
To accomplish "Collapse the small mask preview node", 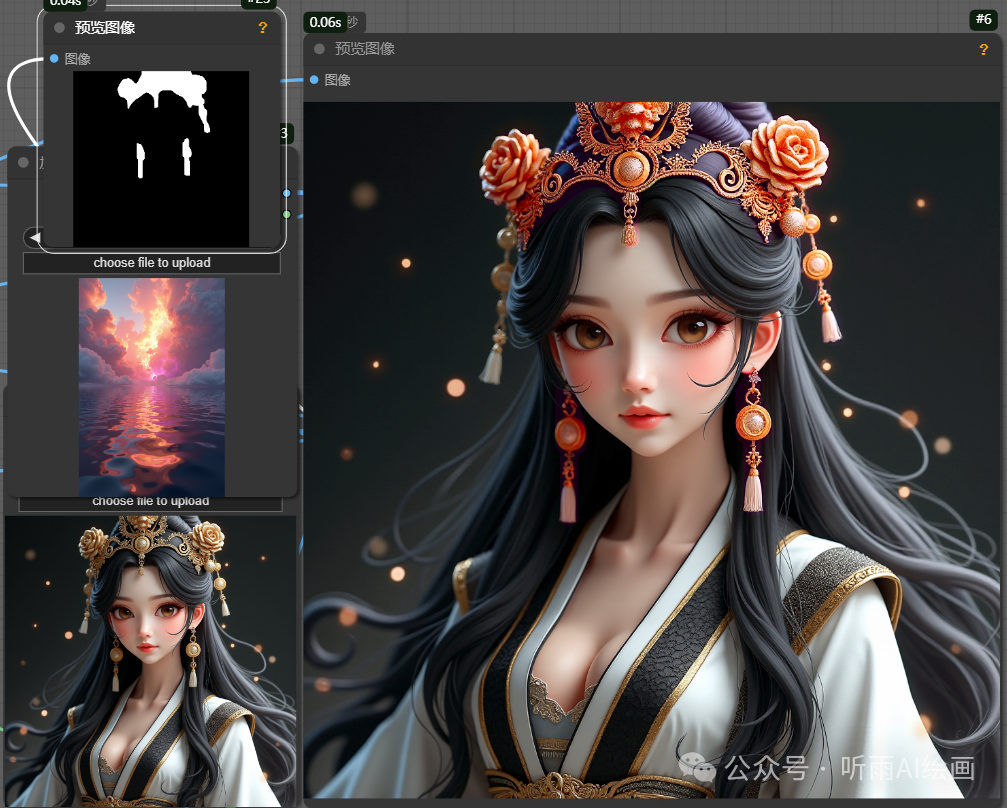I will 60,28.
